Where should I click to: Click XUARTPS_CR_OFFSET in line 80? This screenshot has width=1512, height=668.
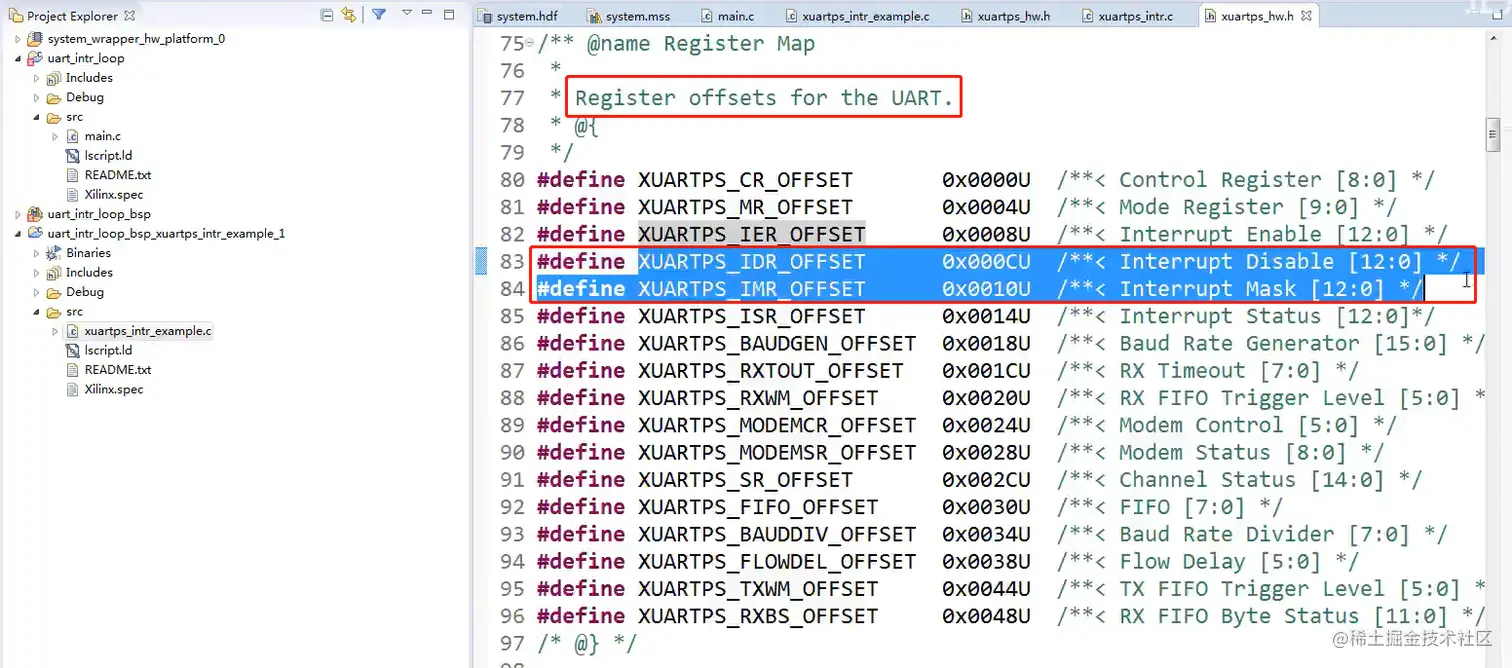click(745, 180)
